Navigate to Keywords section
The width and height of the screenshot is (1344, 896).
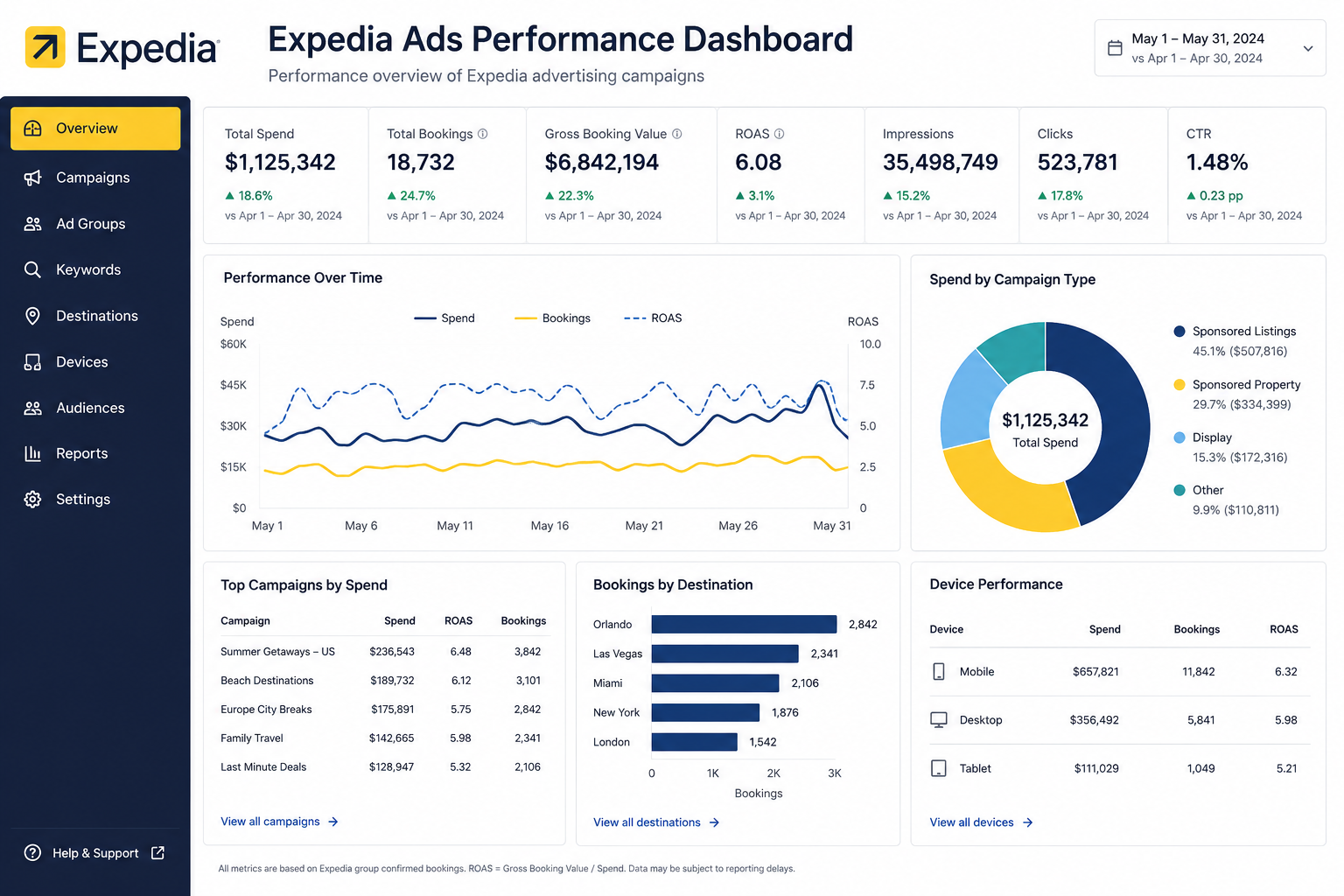tap(95, 269)
